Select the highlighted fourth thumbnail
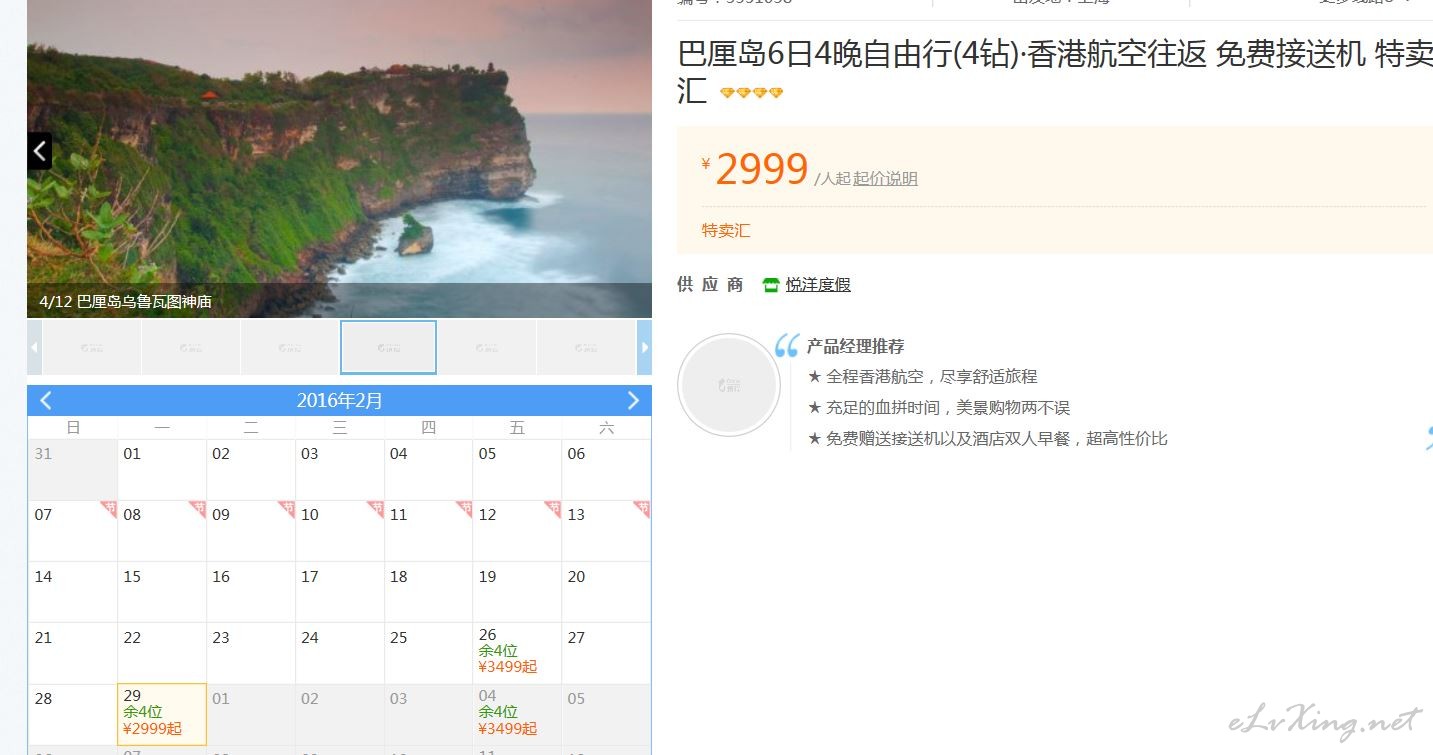The width and height of the screenshot is (1433, 755). tap(388, 347)
